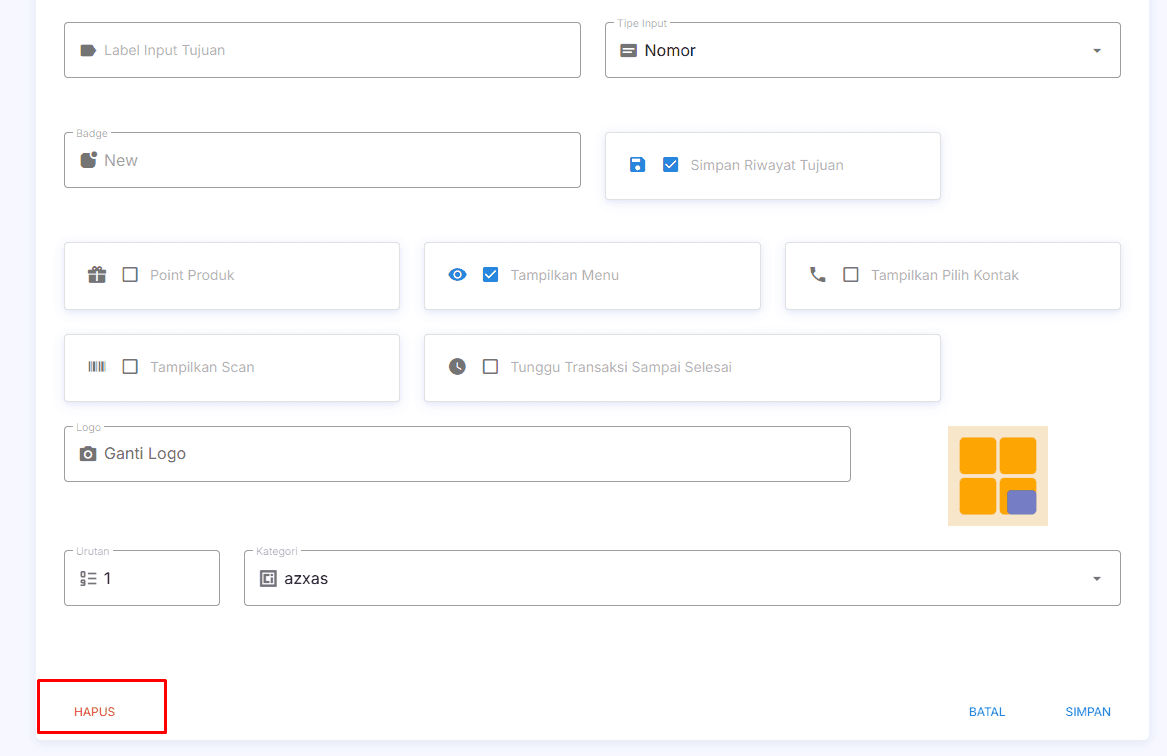Open the Tipe Input dropdown arrow
The height and width of the screenshot is (756, 1167).
pyautogui.click(x=1096, y=51)
